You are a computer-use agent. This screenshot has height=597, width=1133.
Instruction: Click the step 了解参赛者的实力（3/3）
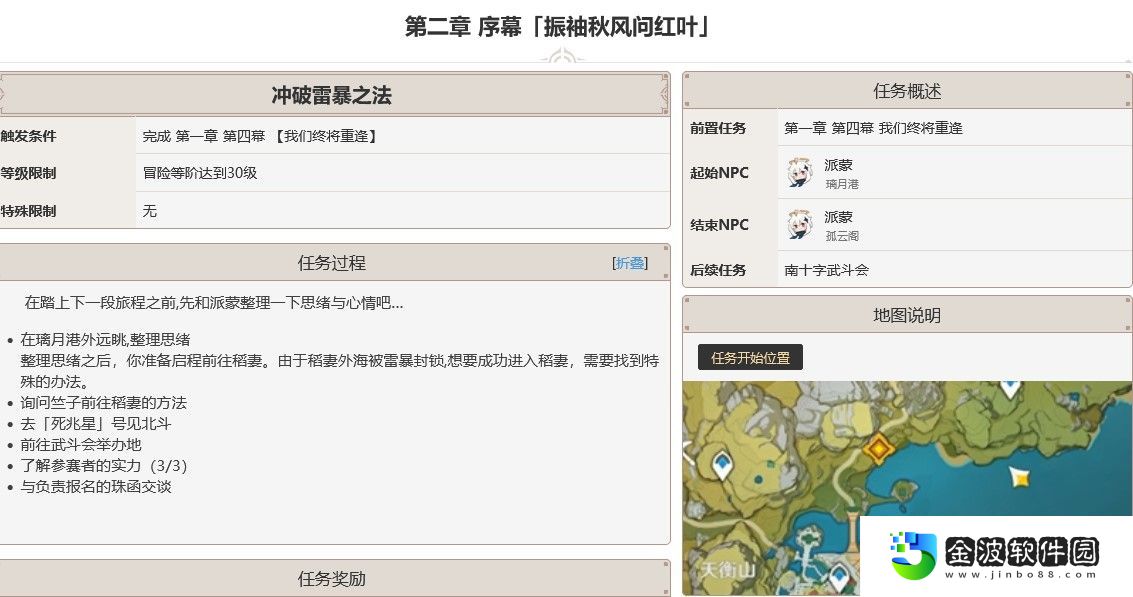click(104, 465)
